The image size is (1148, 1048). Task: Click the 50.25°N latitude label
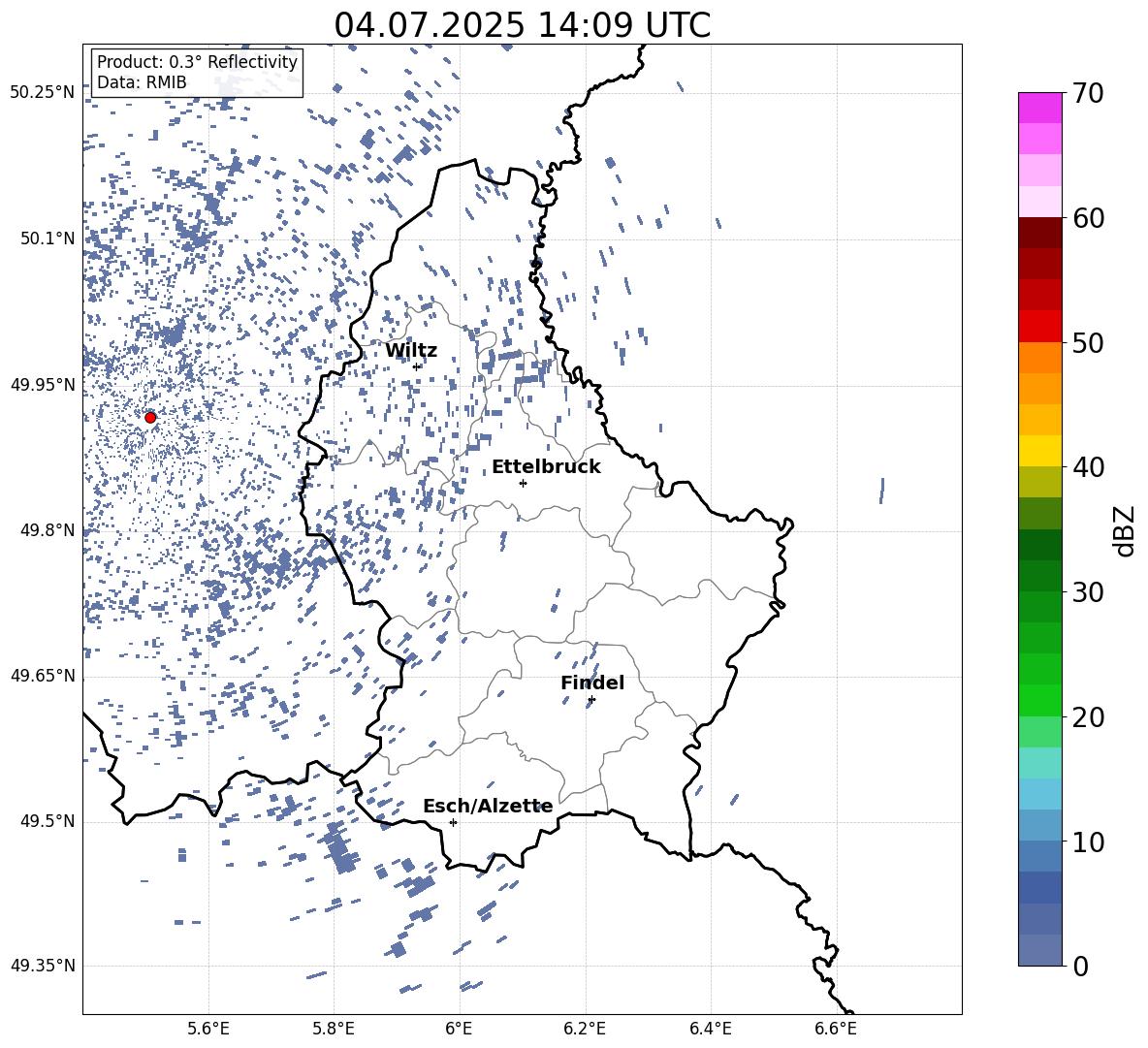[43, 93]
